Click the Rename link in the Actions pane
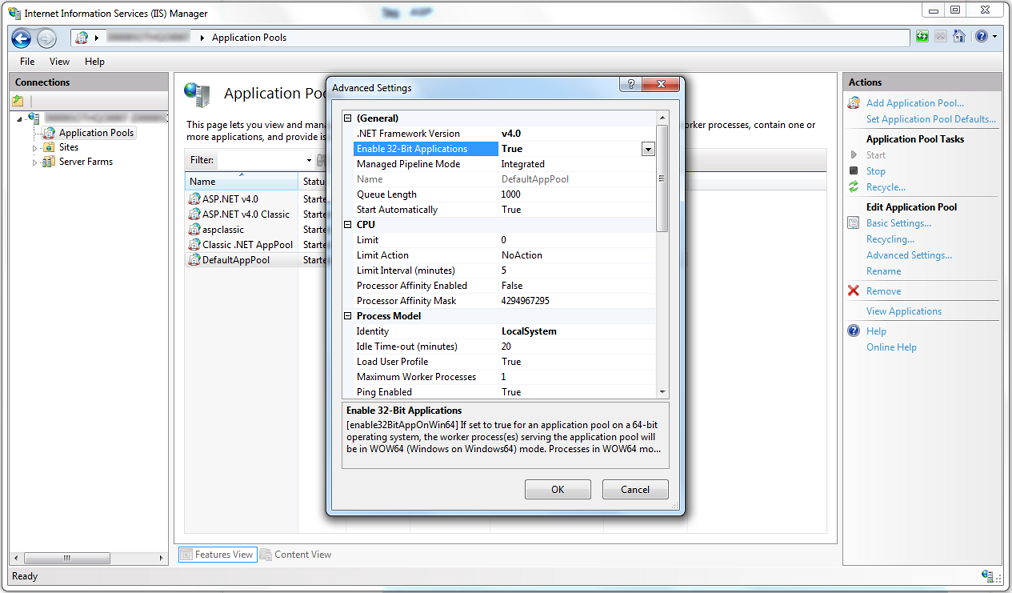The image size is (1012, 593). [883, 272]
